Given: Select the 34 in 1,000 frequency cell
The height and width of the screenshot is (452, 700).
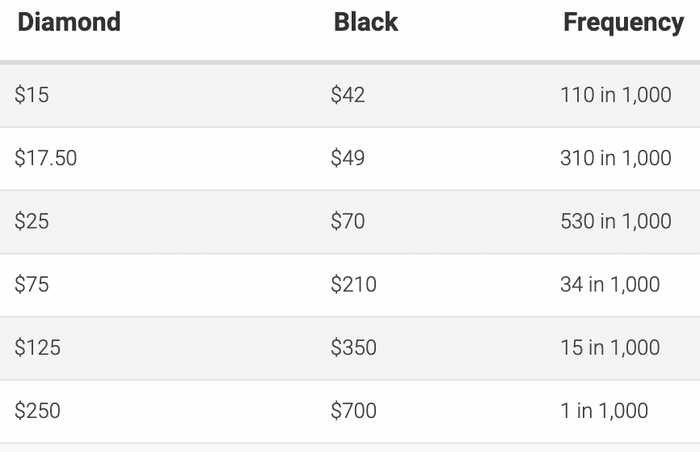Looking at the screenshot, I should coord(610,284).
